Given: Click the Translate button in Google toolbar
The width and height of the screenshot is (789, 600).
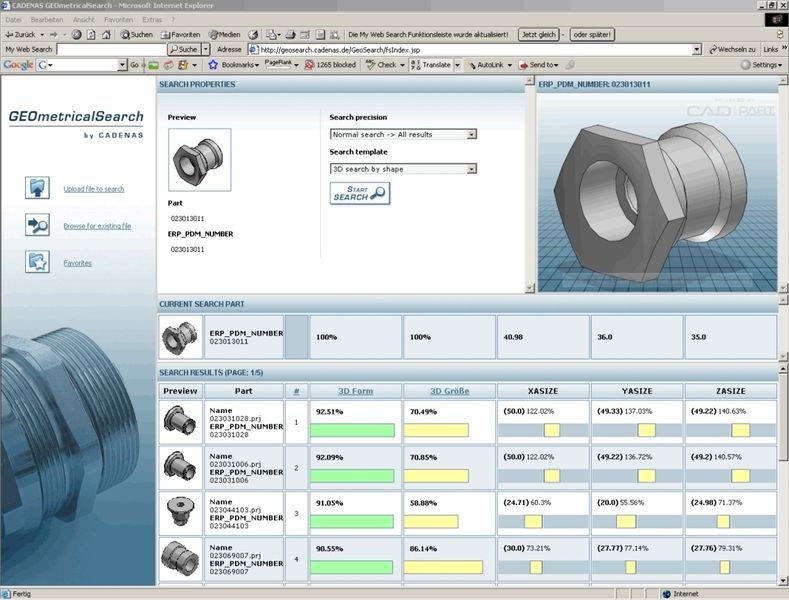Looking at the screenshot, I should [431, 64].
